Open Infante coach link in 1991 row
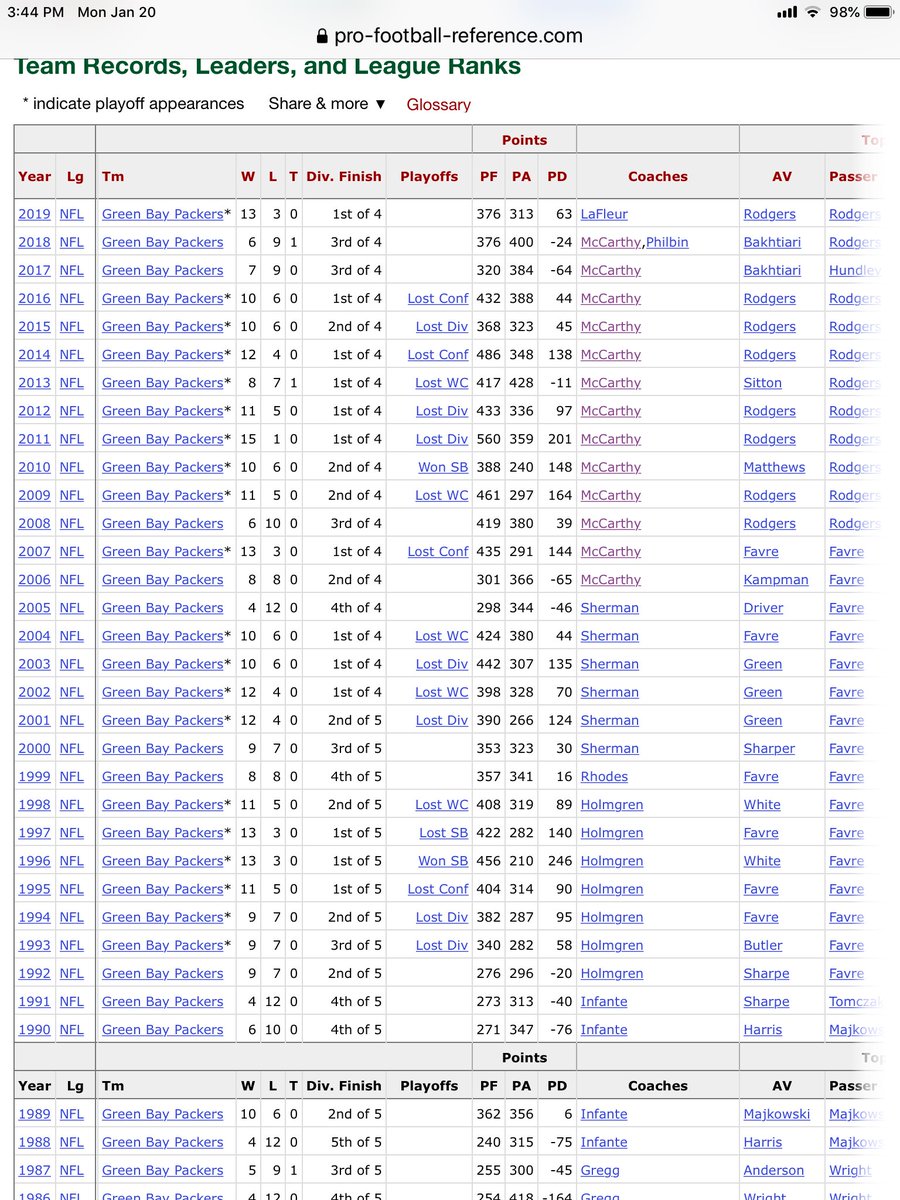900x1200 pixels. click(605, 1001)
